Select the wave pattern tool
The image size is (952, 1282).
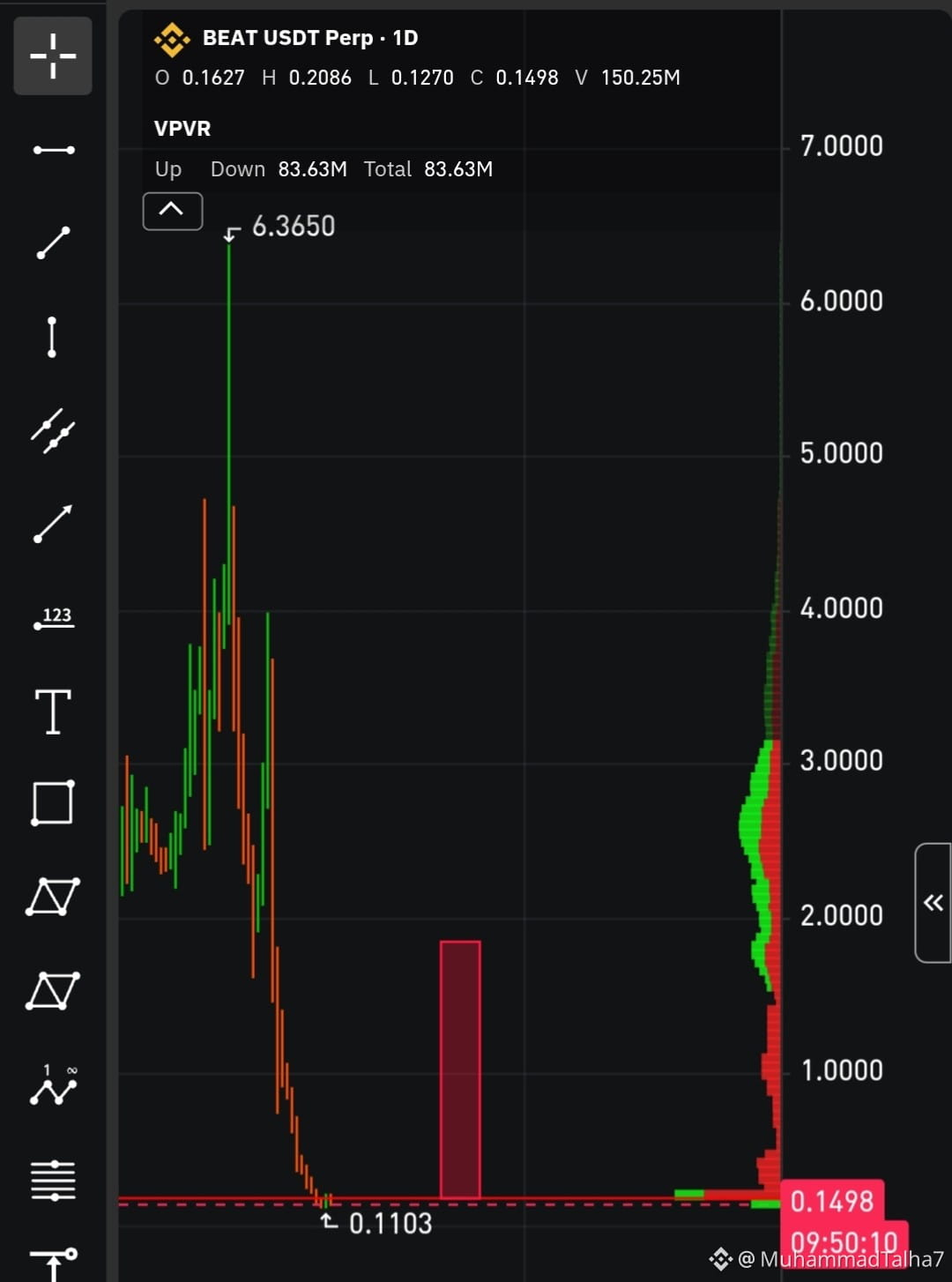tap(53, 1086)
